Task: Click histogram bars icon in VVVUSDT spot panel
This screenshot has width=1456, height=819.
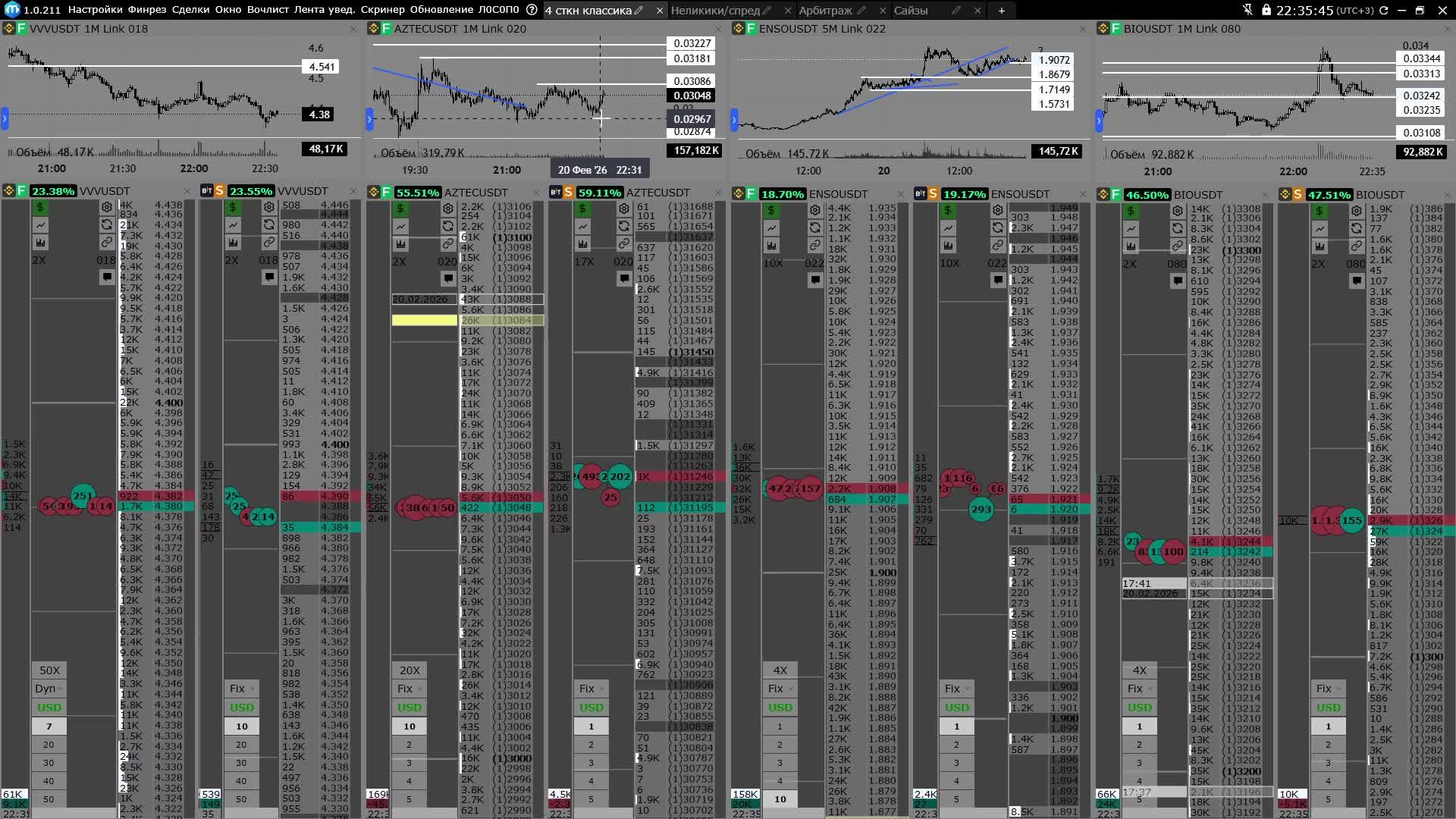Action: [233, 243]
